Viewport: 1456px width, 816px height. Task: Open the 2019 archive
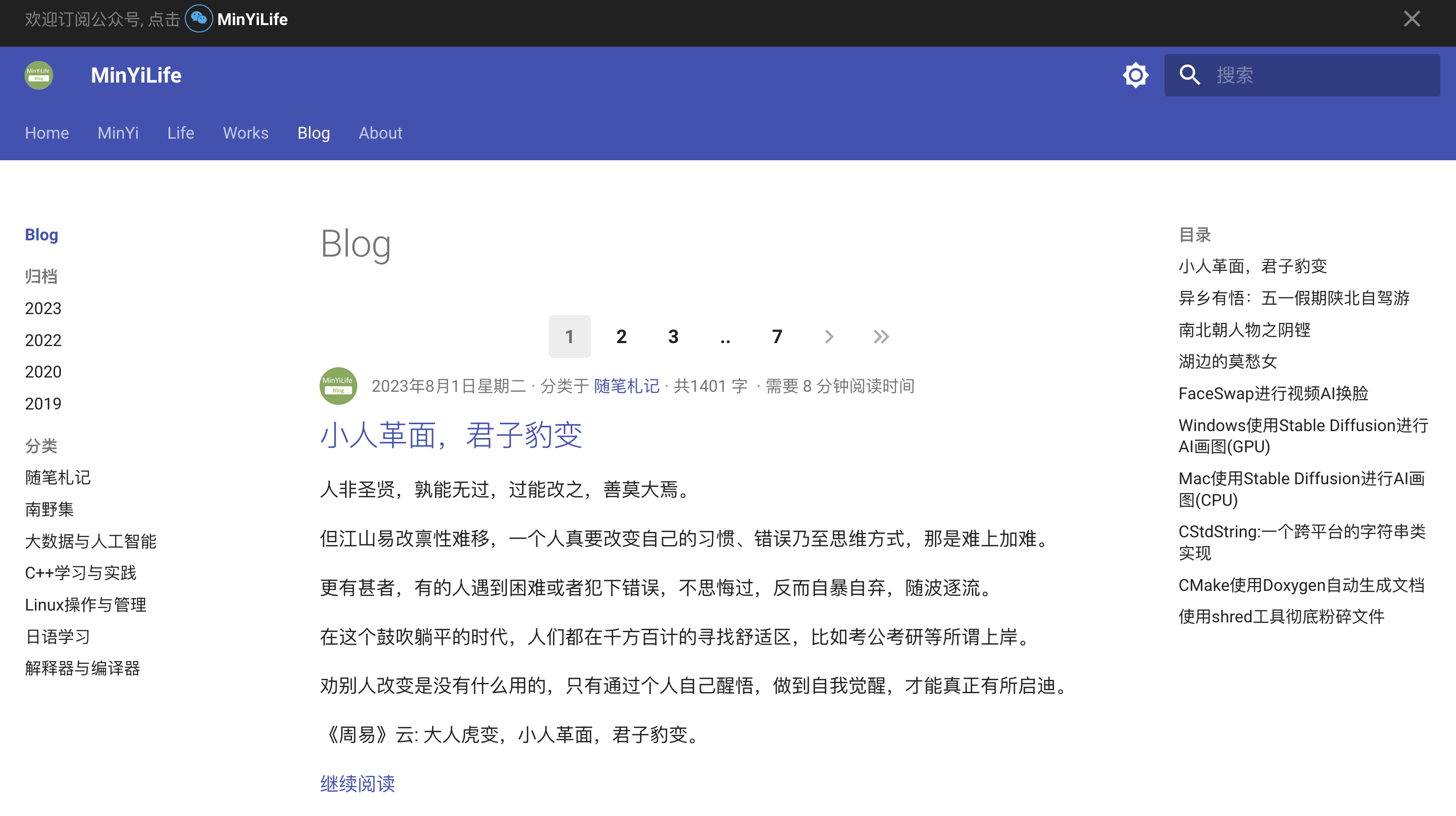coord(43,404)
